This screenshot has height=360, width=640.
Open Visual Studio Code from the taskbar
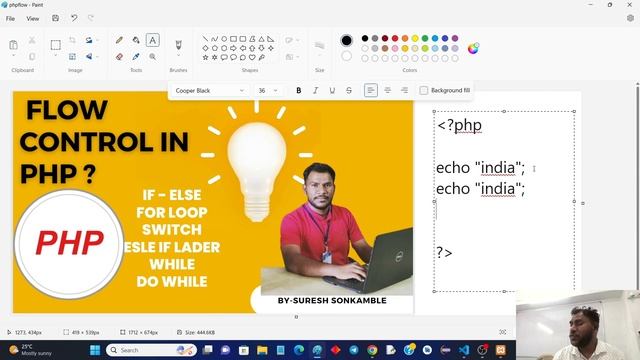(x=464, y=350)
